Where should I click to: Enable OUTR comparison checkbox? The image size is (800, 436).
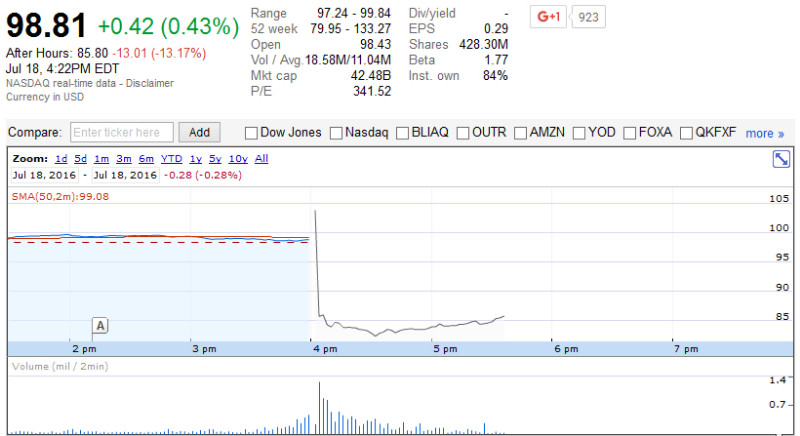463,133
